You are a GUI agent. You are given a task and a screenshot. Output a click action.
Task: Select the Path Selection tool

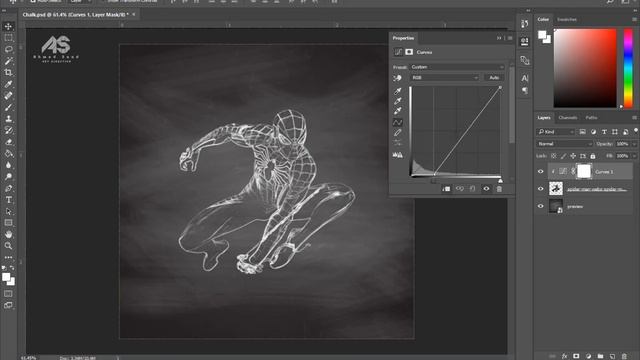pyautogui.click(x=8, y=211)
